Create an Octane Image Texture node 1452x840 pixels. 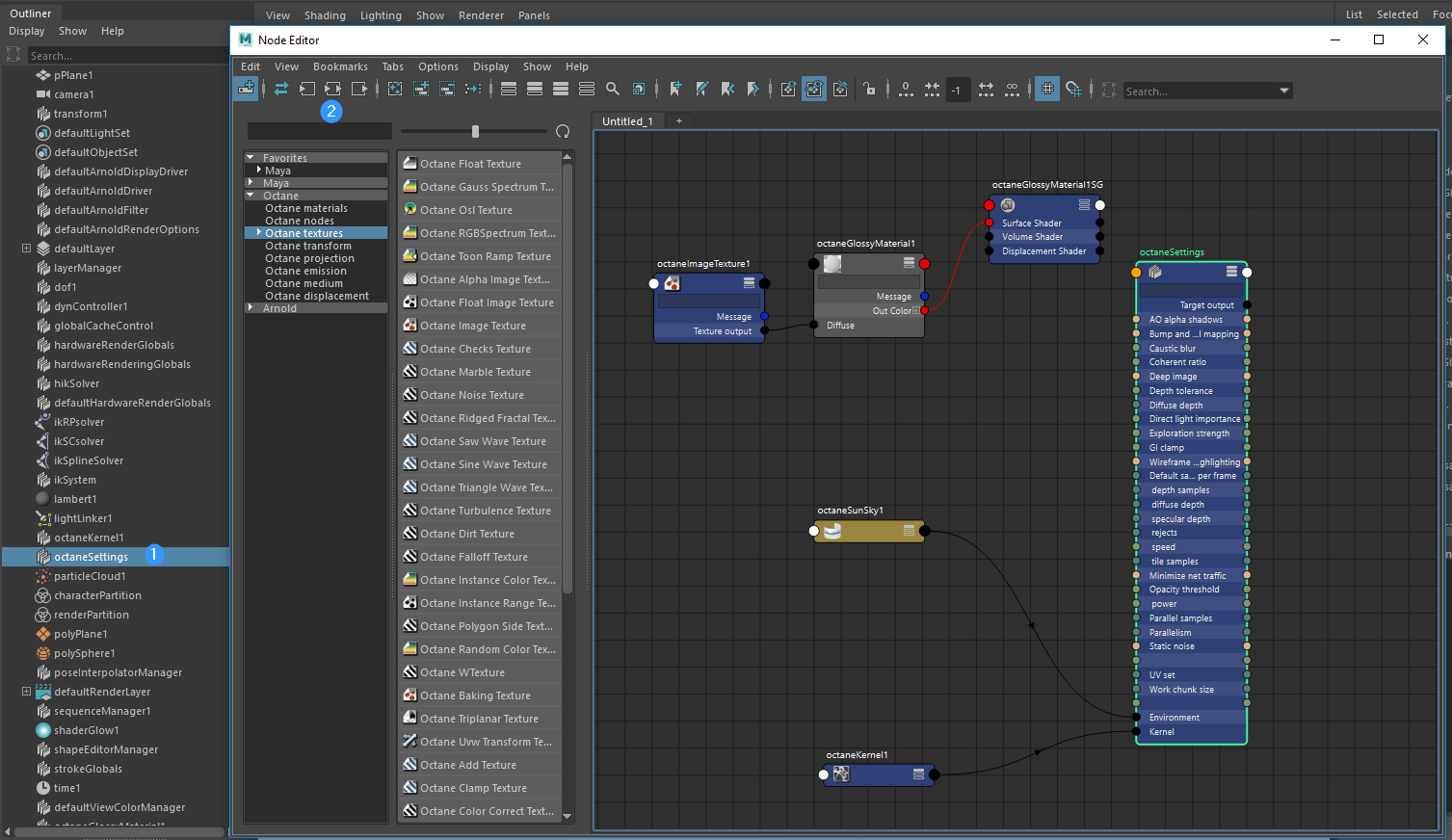tap(480, 326)
